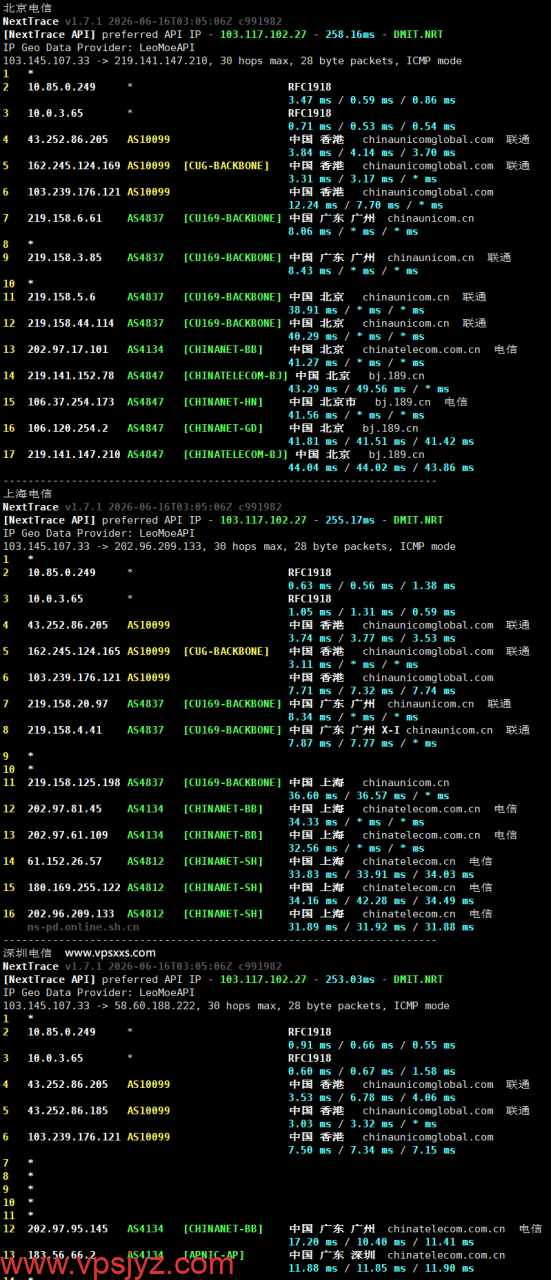Image resolution: width=551 pixels, height=1280 pixels.
Task: Click latency 31.89 ms / 31.92 ms / 31.88 ms
Action: pyautogui.click(x=381, y=926)
